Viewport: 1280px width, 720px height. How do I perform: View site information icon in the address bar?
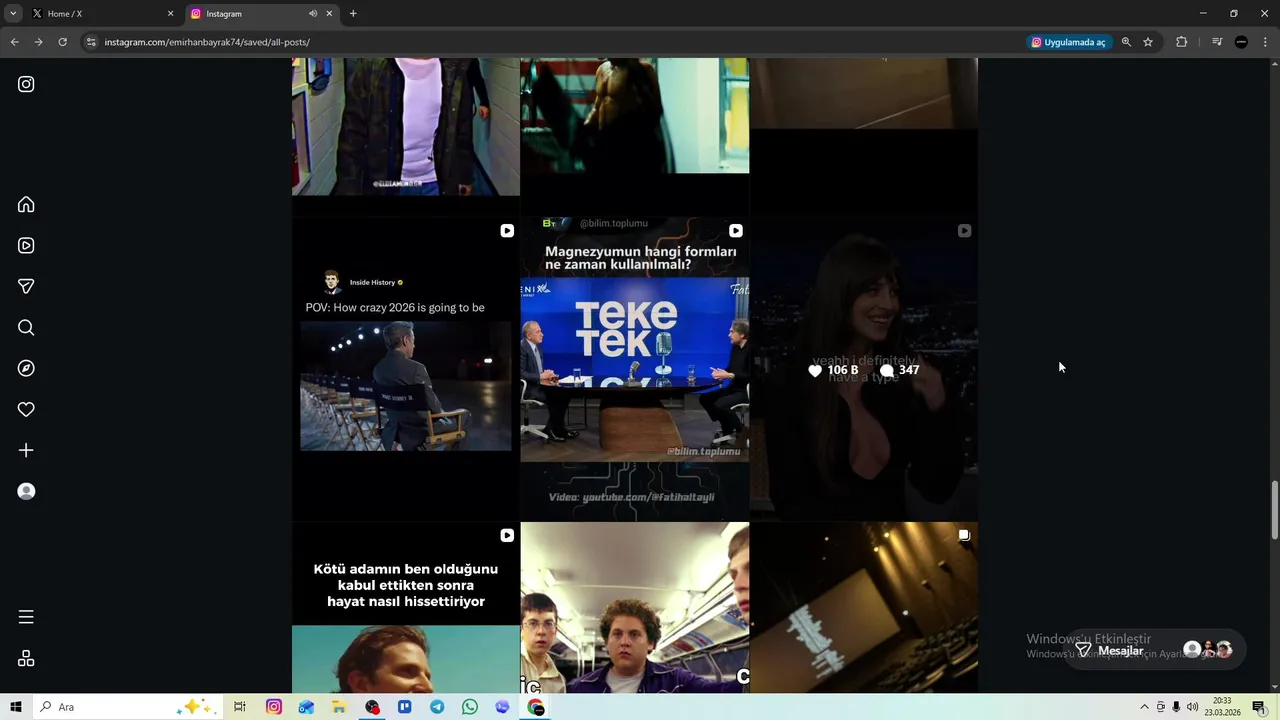91,42
